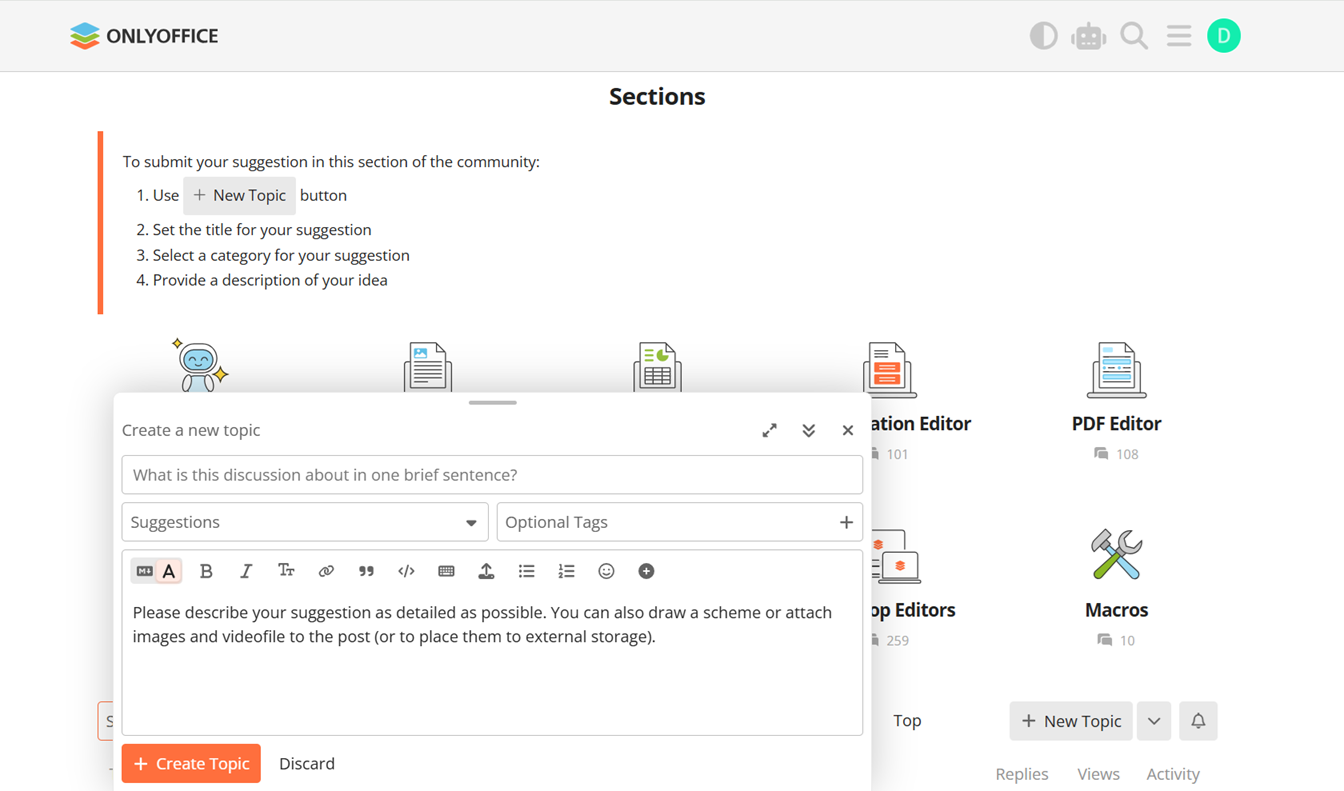
Task: Switch to the Top tab
Action: [907, 720]
